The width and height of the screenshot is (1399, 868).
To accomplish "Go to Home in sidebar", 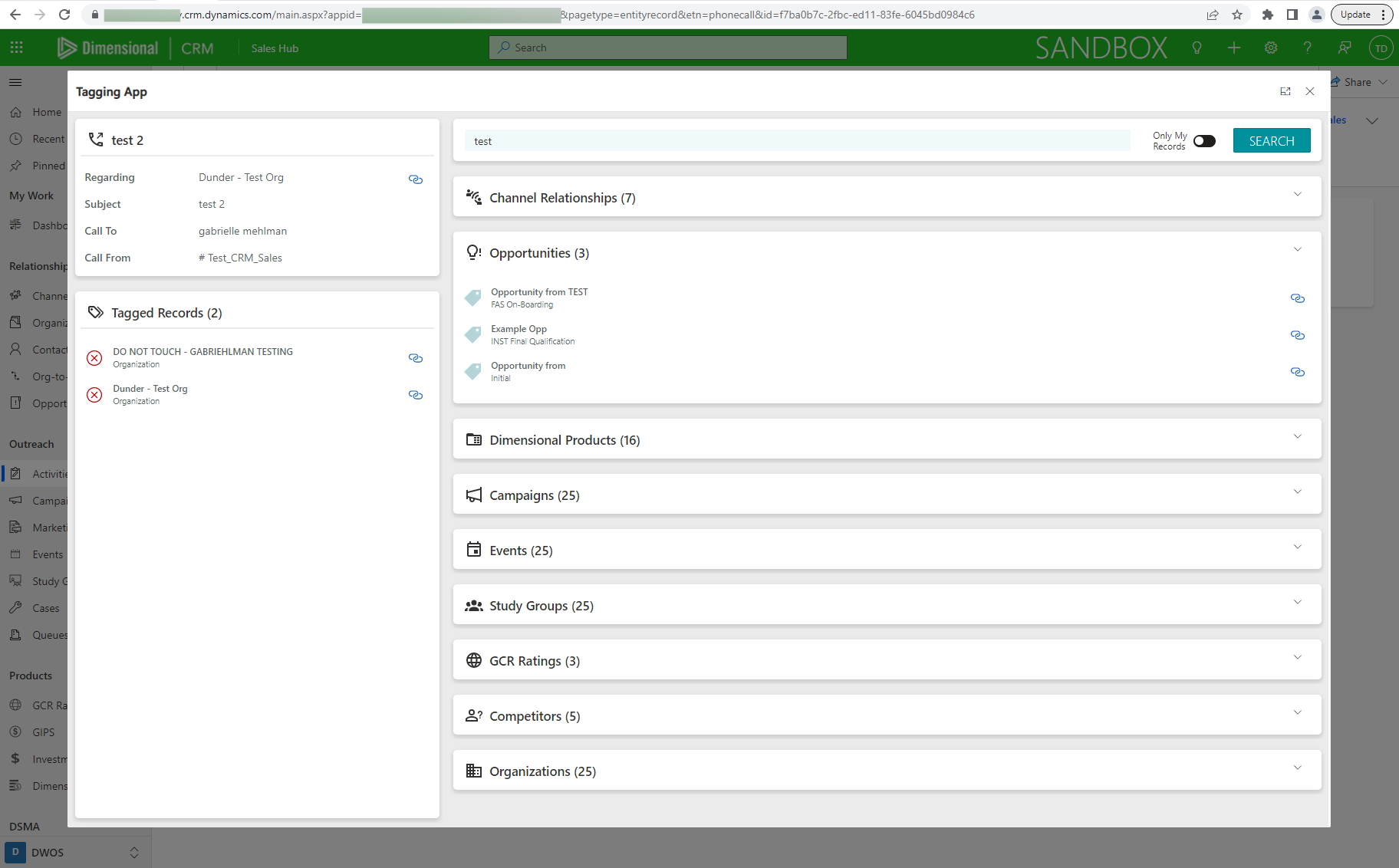I will pos(46,112).
